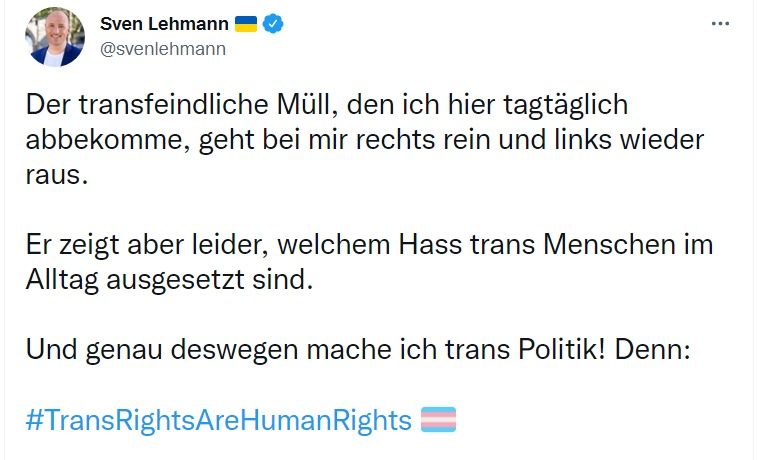
Task: Click the trans pride flag emoji
Action: click(x=438, y=419)
